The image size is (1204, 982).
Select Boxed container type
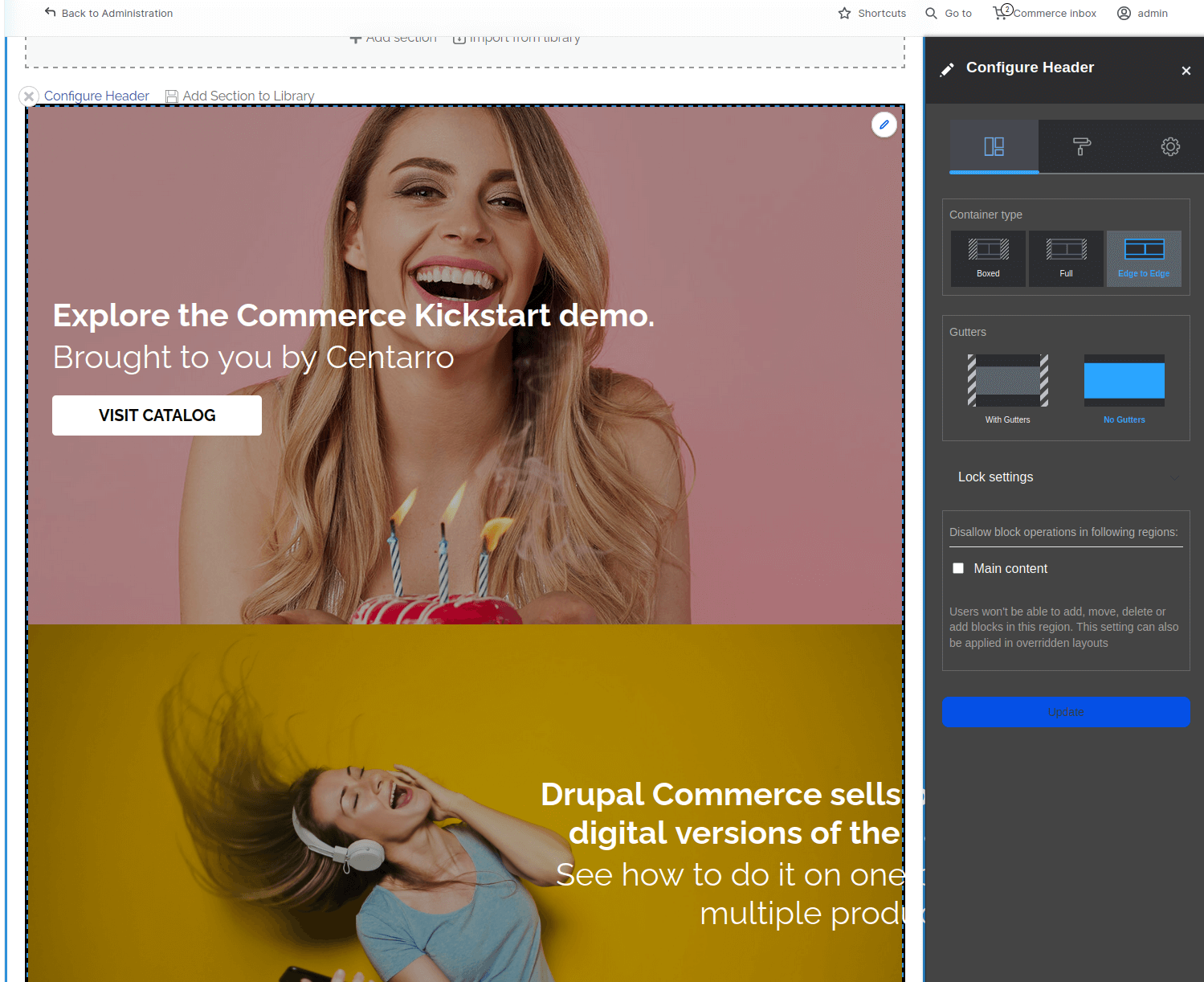988,259
